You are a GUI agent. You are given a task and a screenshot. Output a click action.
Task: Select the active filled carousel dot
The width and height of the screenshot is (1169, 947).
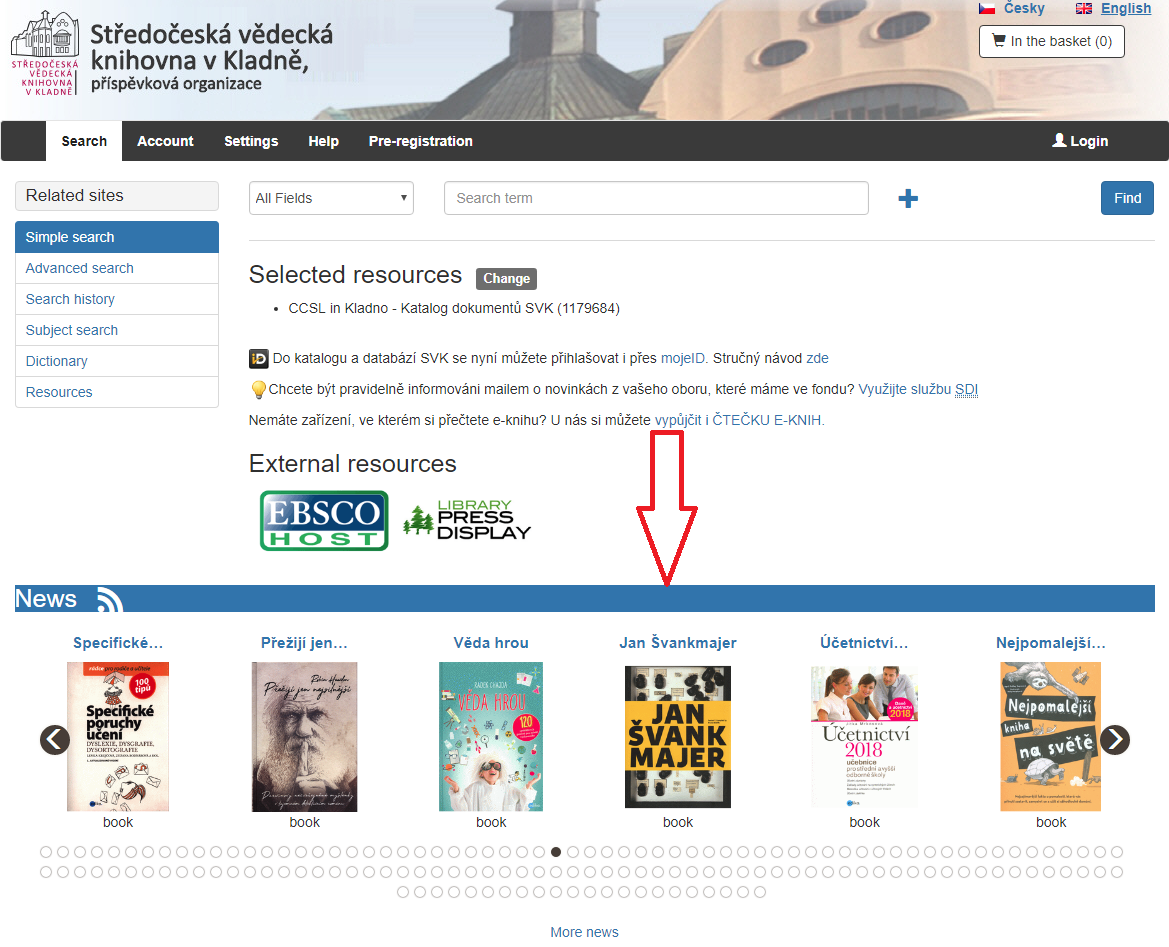pos(556,852)
